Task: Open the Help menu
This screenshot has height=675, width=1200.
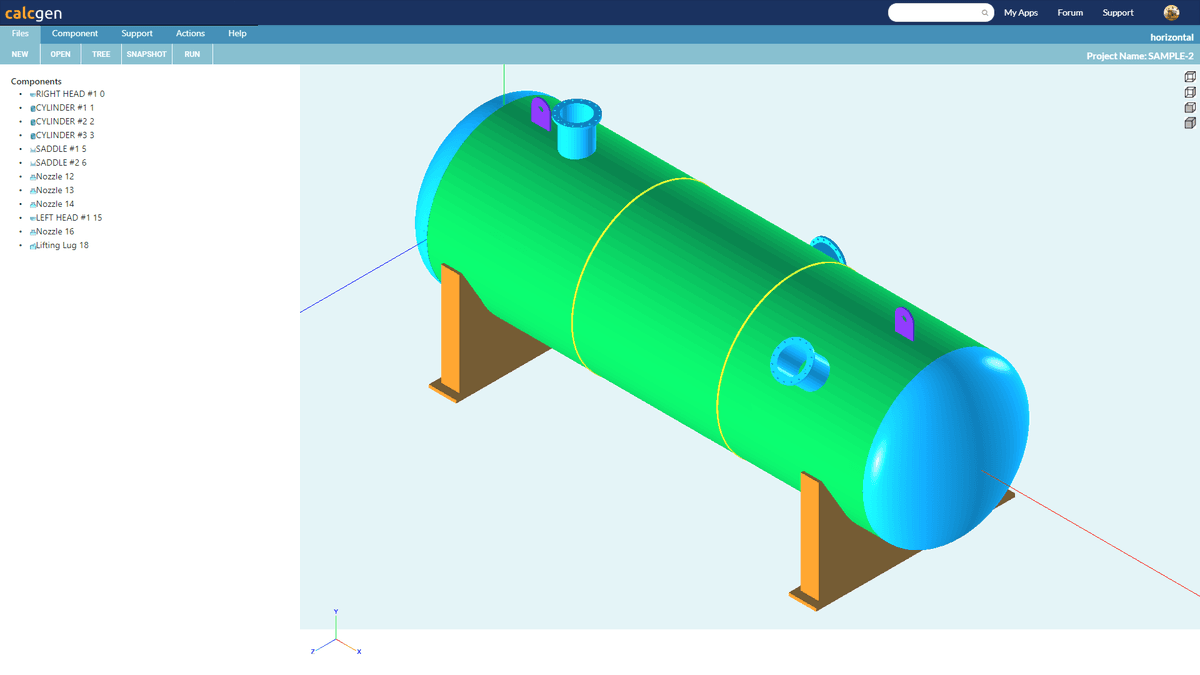Action: click(x=237, y=34)
